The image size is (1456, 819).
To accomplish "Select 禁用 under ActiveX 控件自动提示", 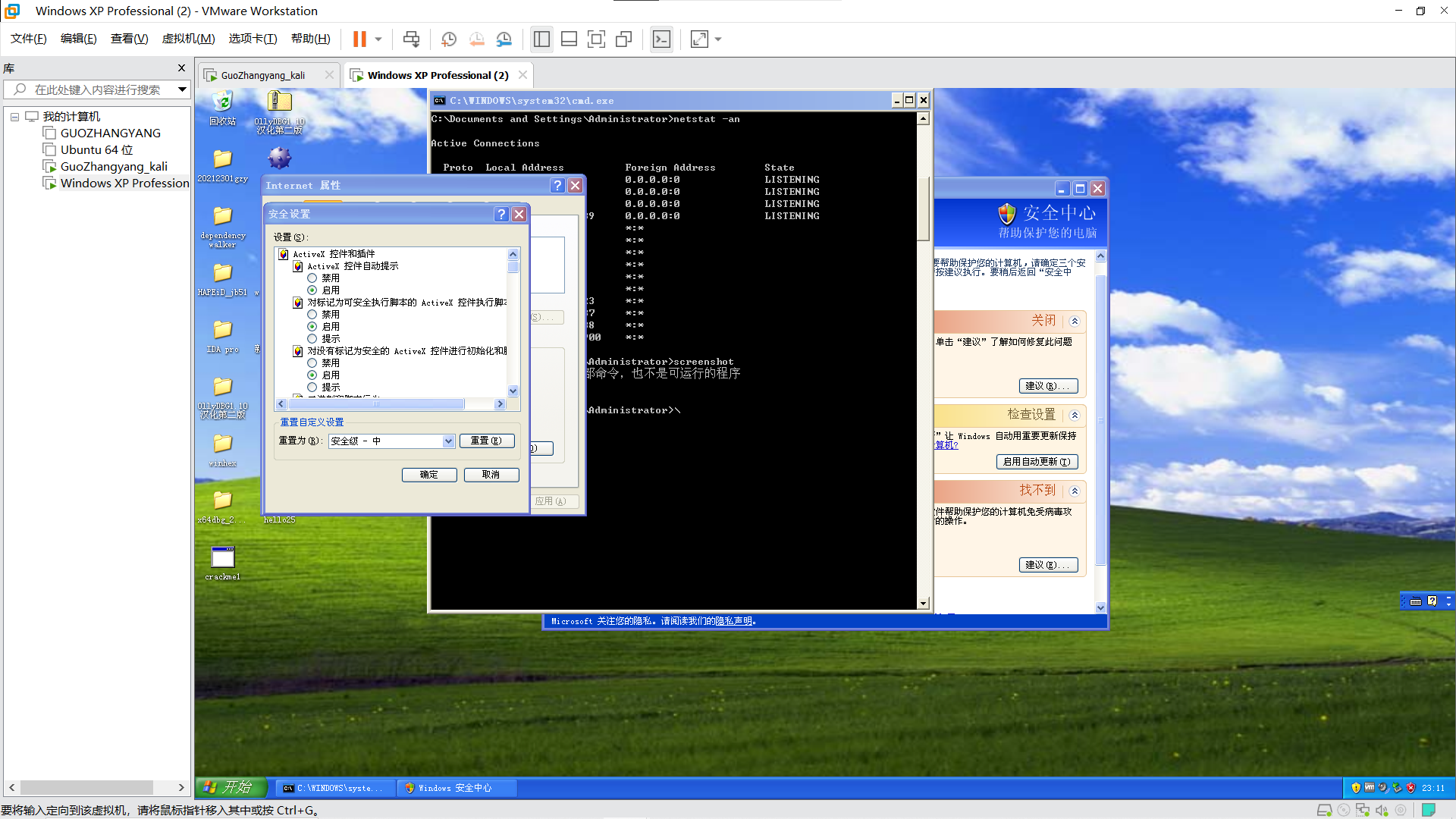I will (x=312, y=278).
